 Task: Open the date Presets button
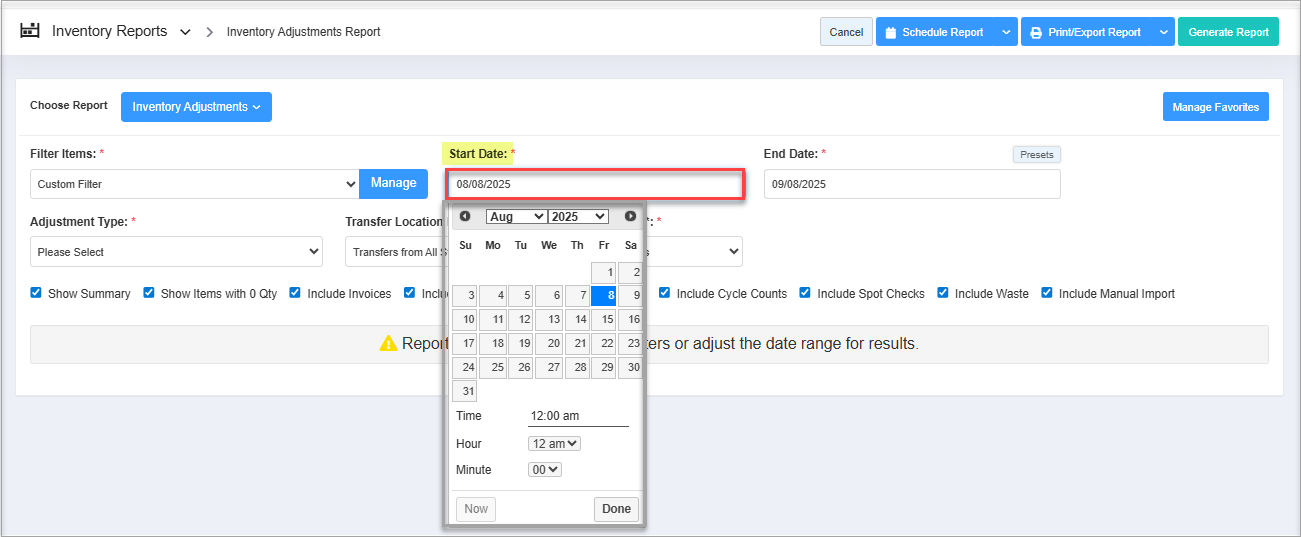[1036, 155]
